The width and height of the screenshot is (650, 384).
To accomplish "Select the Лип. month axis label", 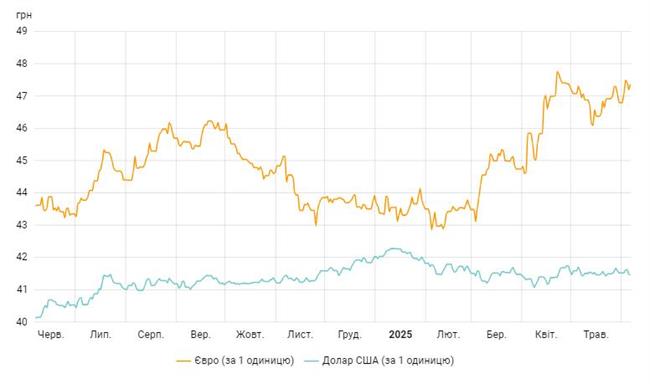I will coord(101,334).
